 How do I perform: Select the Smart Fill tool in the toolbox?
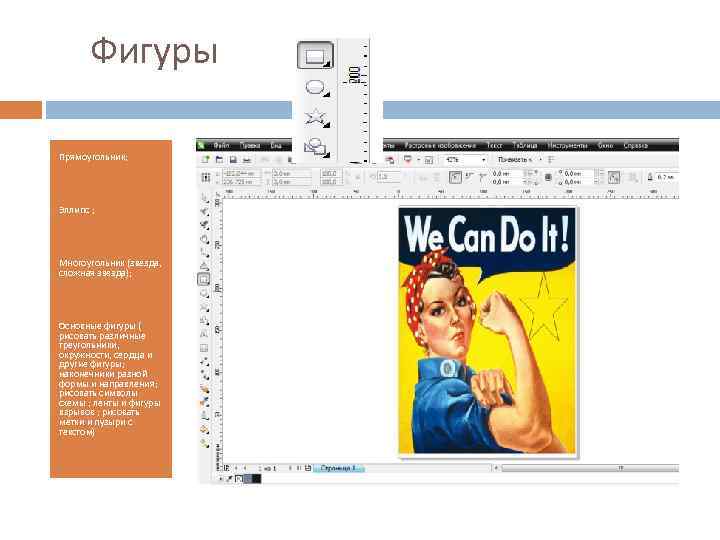coord(204,266)
